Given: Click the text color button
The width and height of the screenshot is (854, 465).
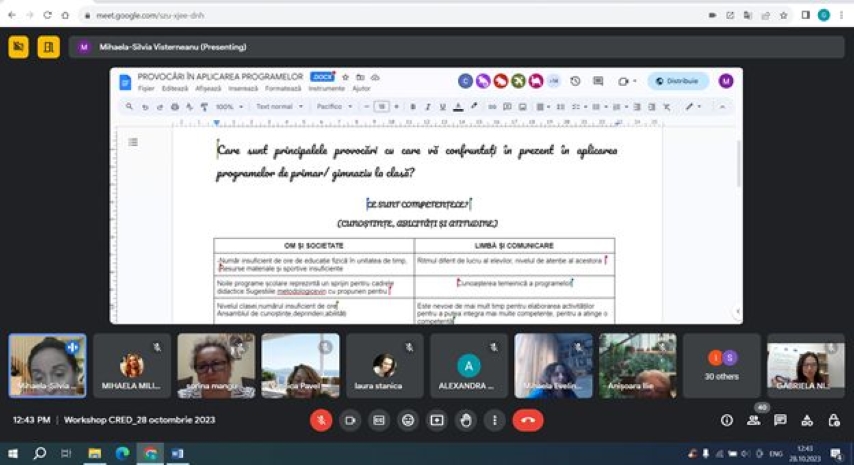Looking at the screenshot, I should coord(458,106).
